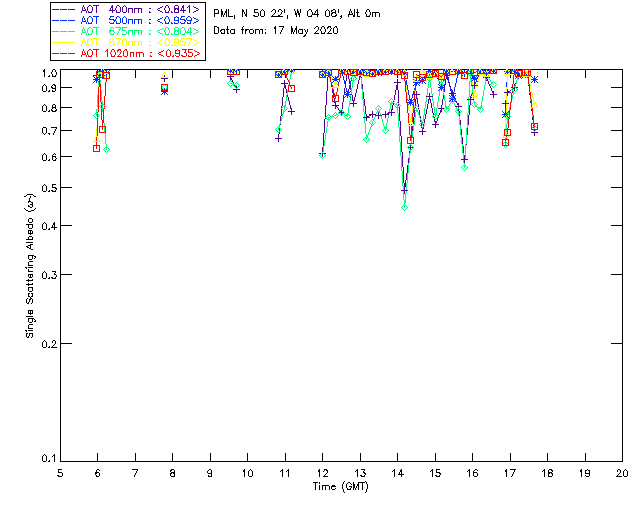Select the 'Data from: 17 May 2020' text
The height and width of the screenshot is (512, 640).
pos(276,30)
